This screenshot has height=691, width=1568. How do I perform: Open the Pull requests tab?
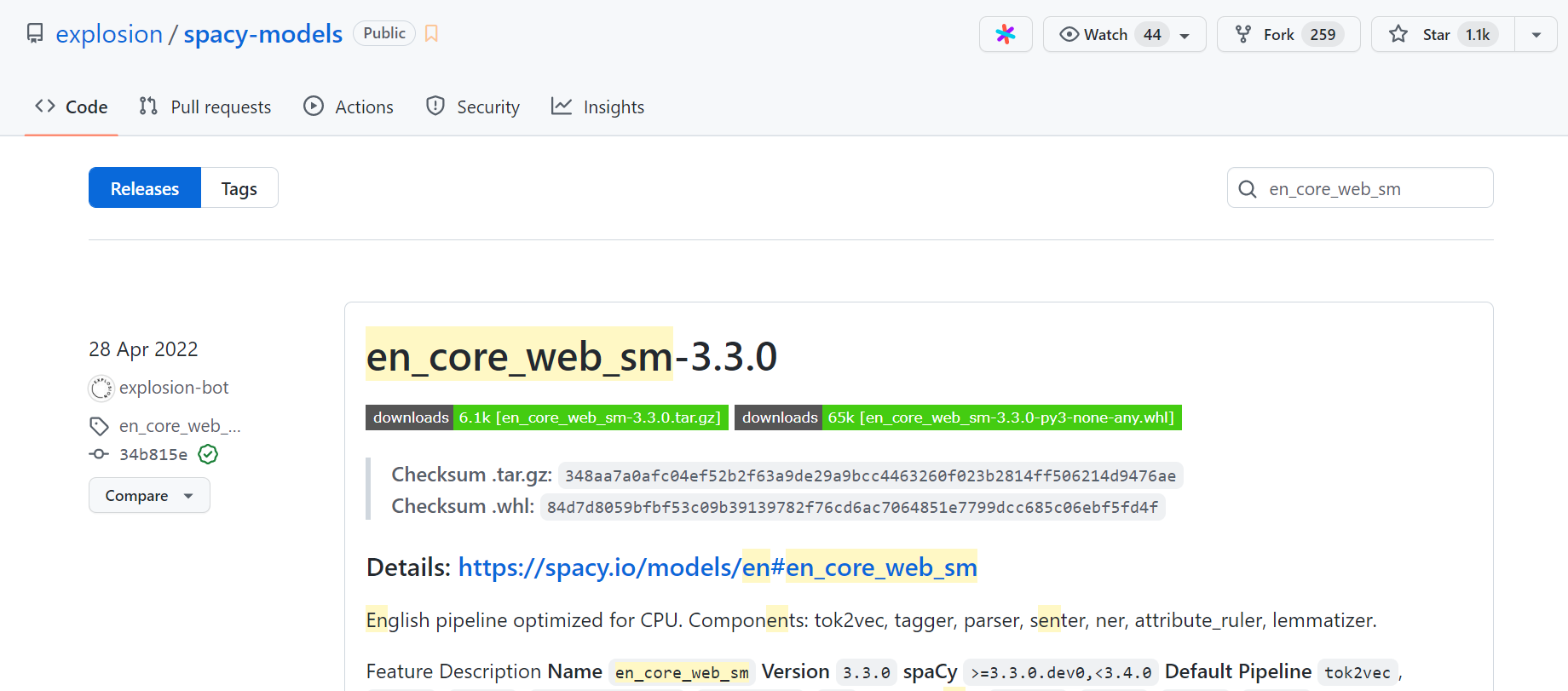click(x=205, y=107)
